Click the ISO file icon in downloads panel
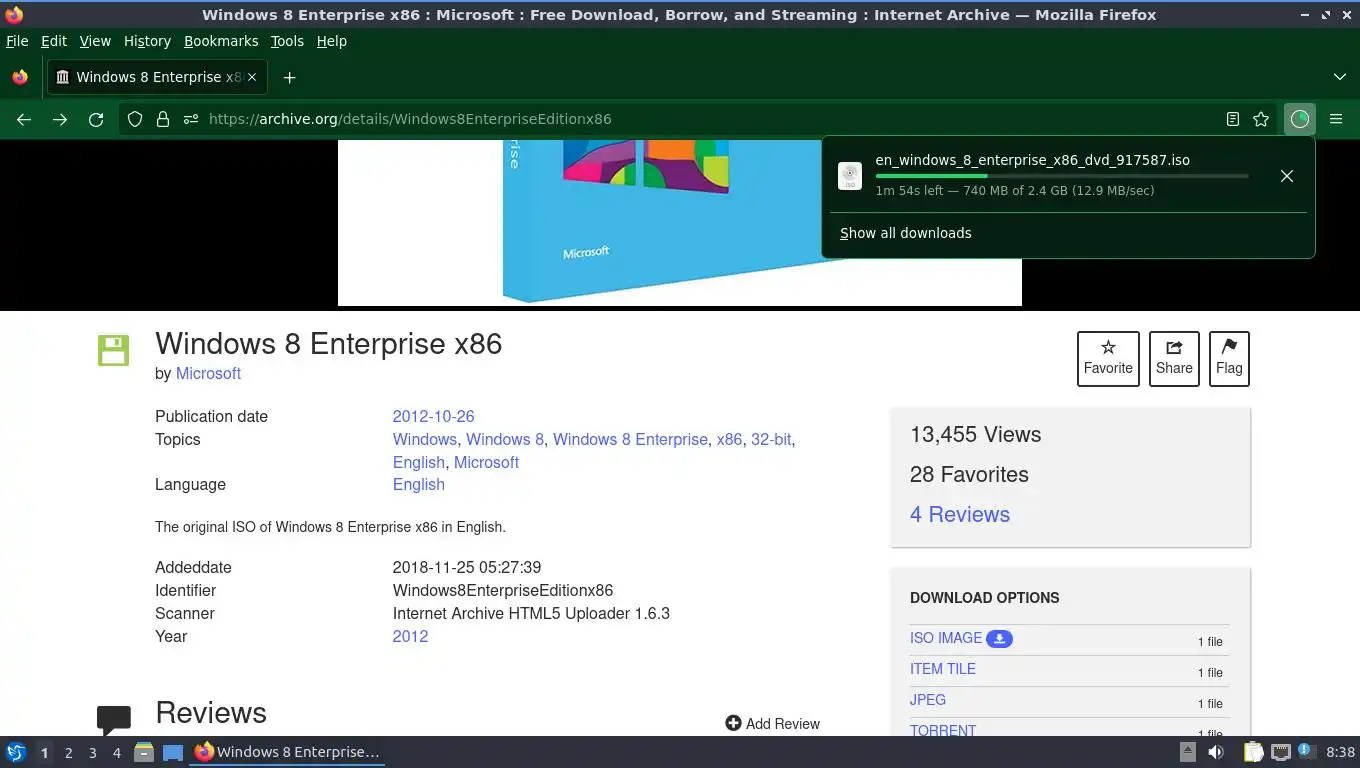This screenshot has width=1360, height=768. tap(850, 176)
